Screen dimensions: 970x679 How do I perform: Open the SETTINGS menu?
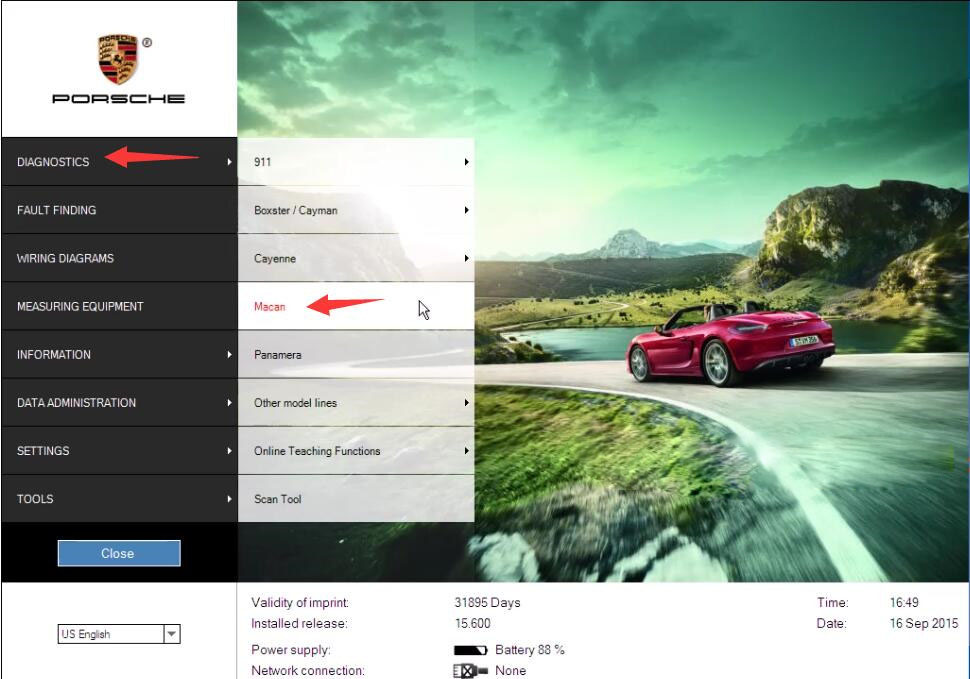pyautogui.click(x=119, y=451)
